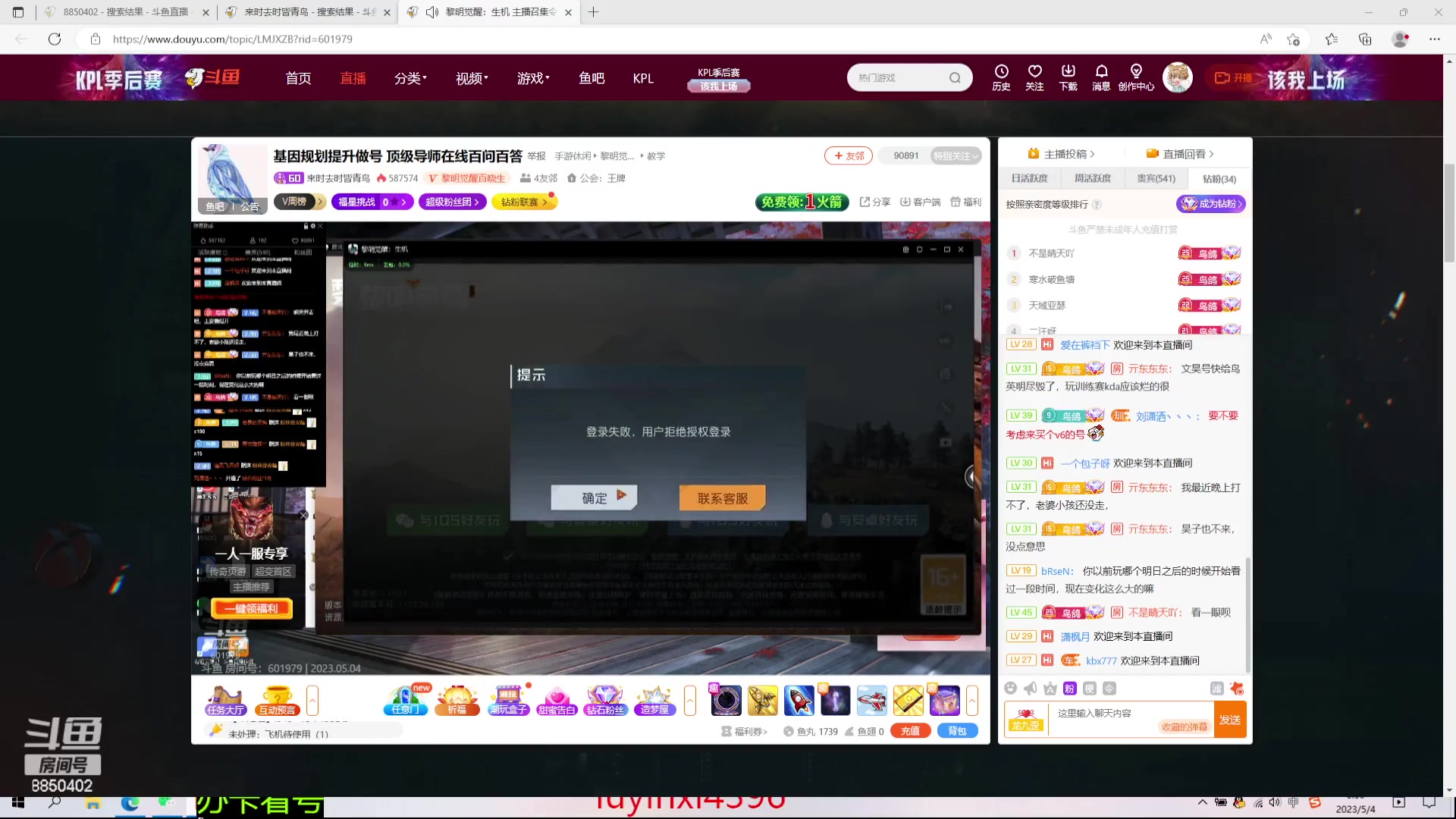The width and height of the screenshot is (1456, 819).
Task: Click the search magnifier in 热门游戏 box
Action: [955, 77]
